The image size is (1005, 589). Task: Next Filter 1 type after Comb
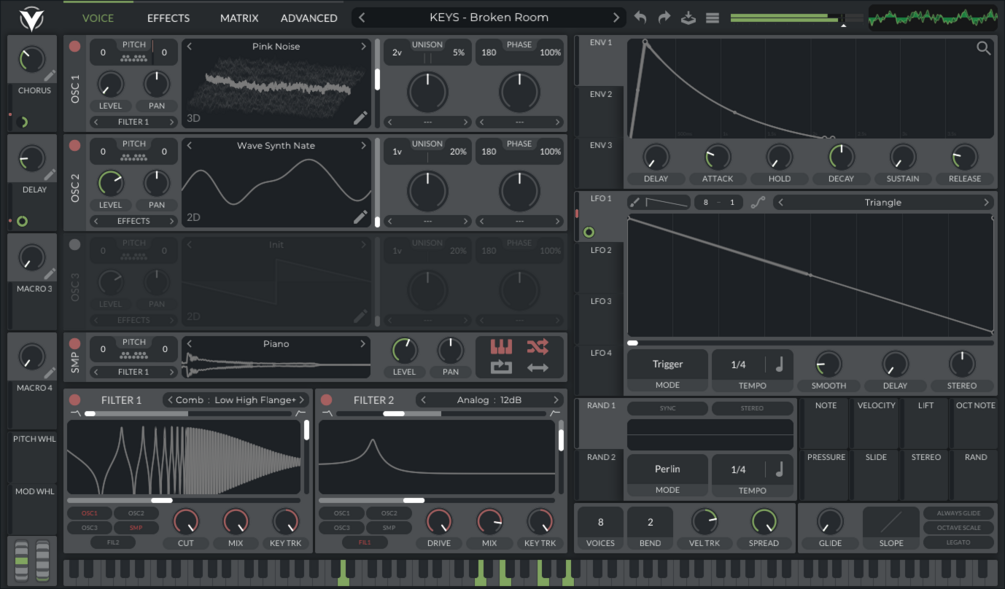(x=302, y=400)
